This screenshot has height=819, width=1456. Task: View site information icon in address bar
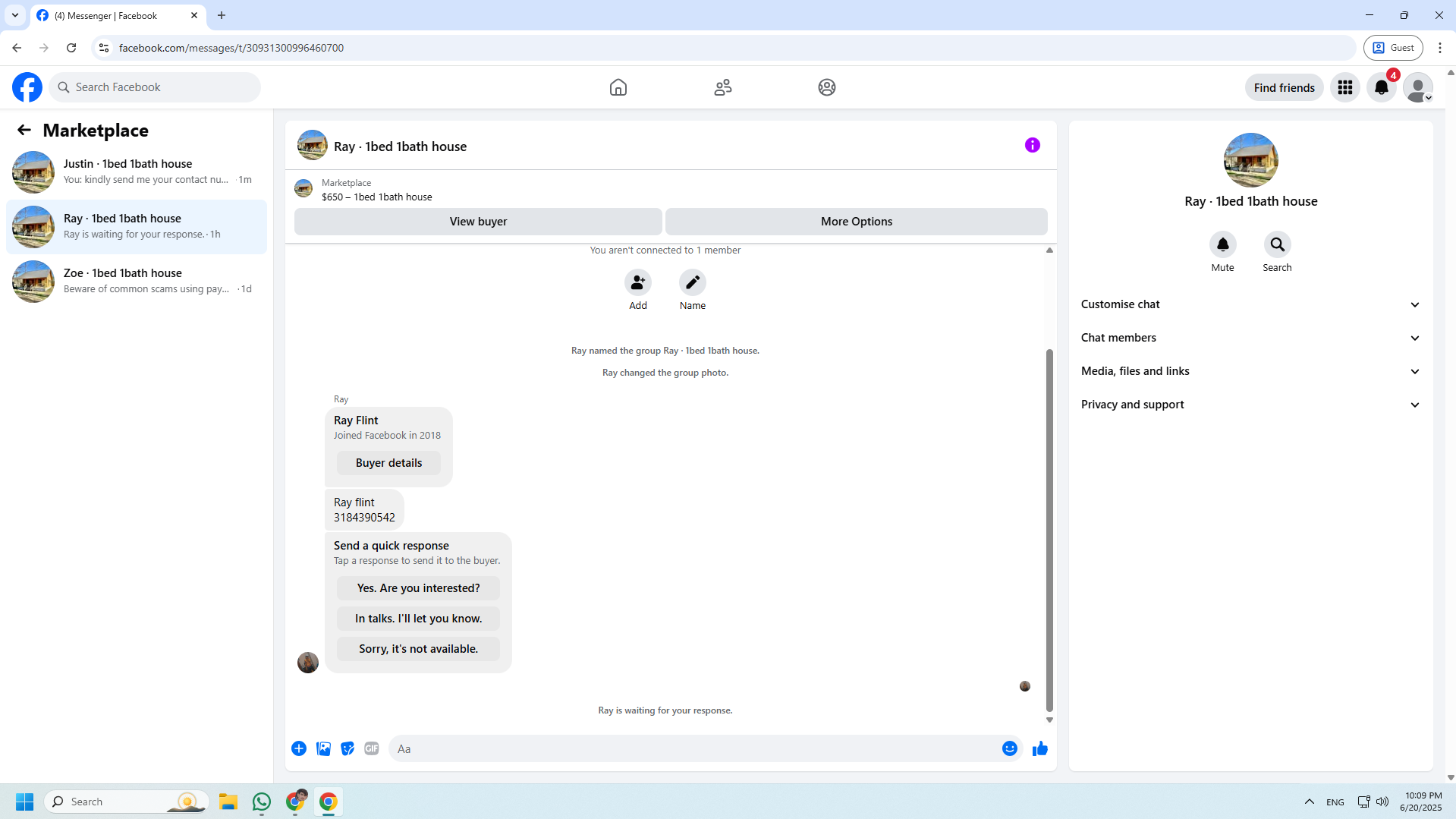104,48
